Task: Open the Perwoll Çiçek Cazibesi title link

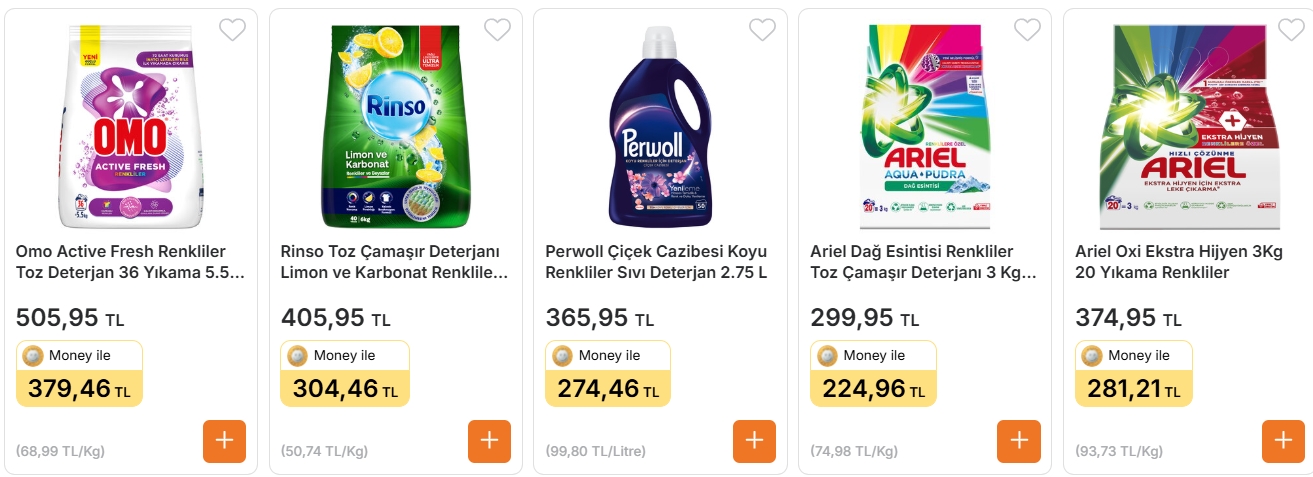Action: 656,262
